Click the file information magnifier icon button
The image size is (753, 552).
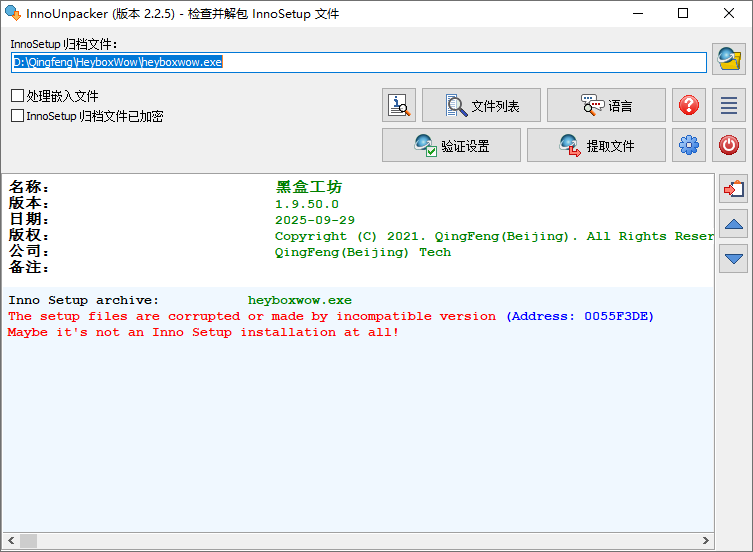click(x=399, y=105)
